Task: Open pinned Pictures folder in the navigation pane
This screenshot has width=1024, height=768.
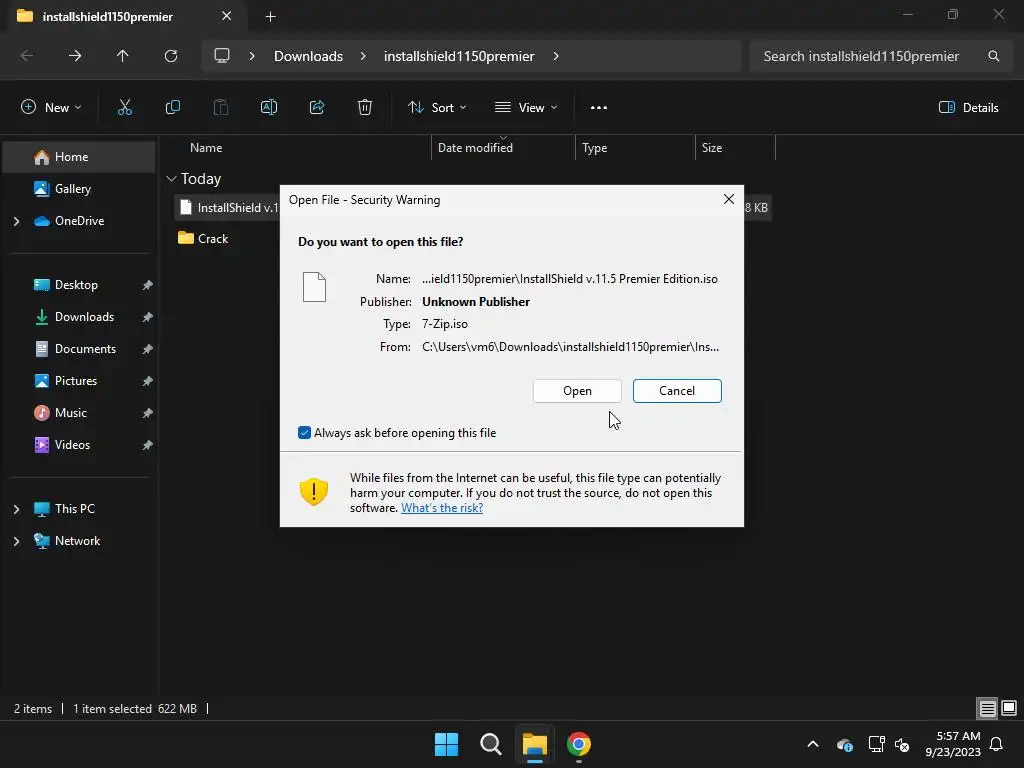Action: coord(79,381)
